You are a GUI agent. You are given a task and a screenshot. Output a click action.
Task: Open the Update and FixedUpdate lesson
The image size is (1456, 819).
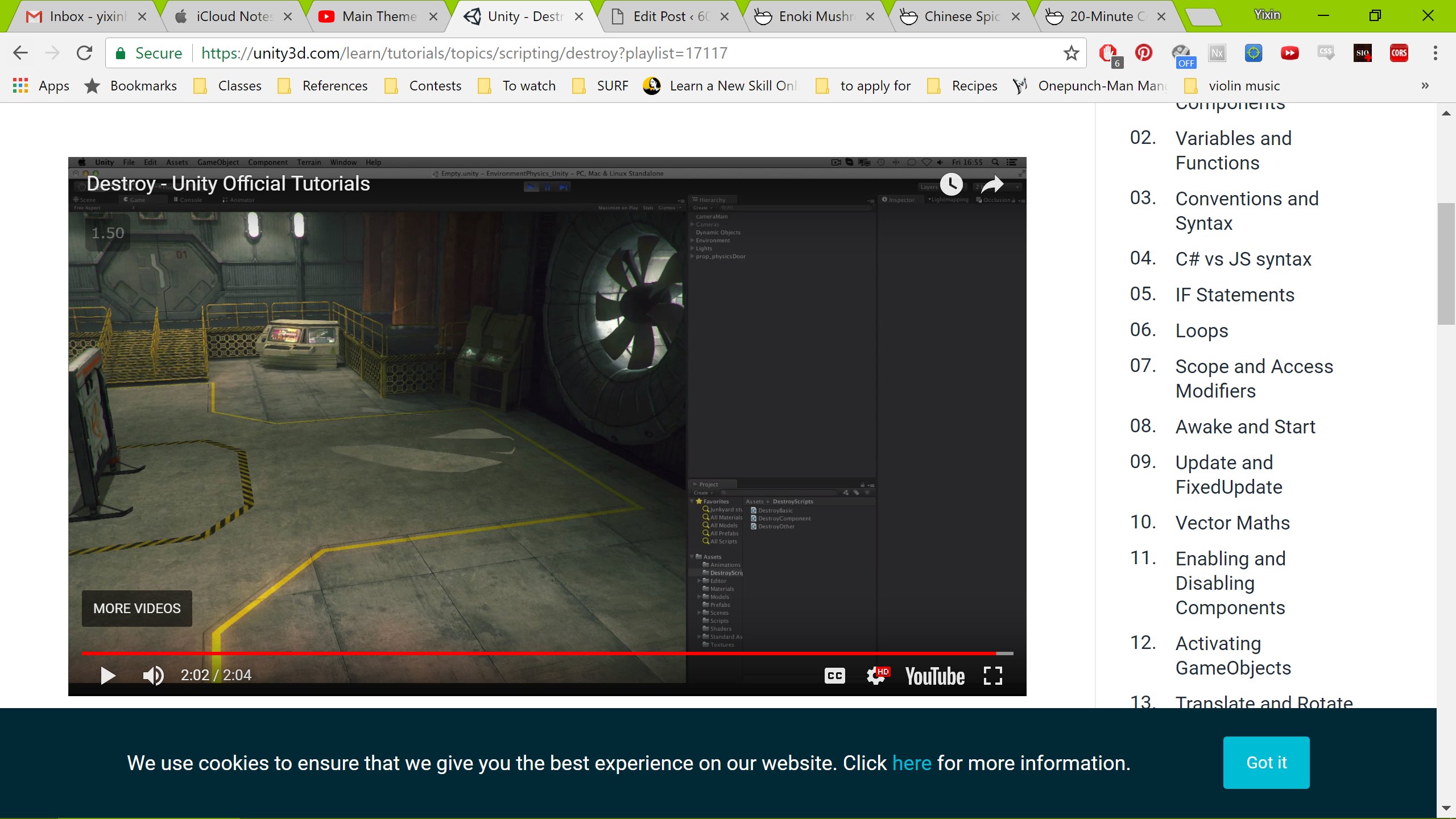(1228, 475)
